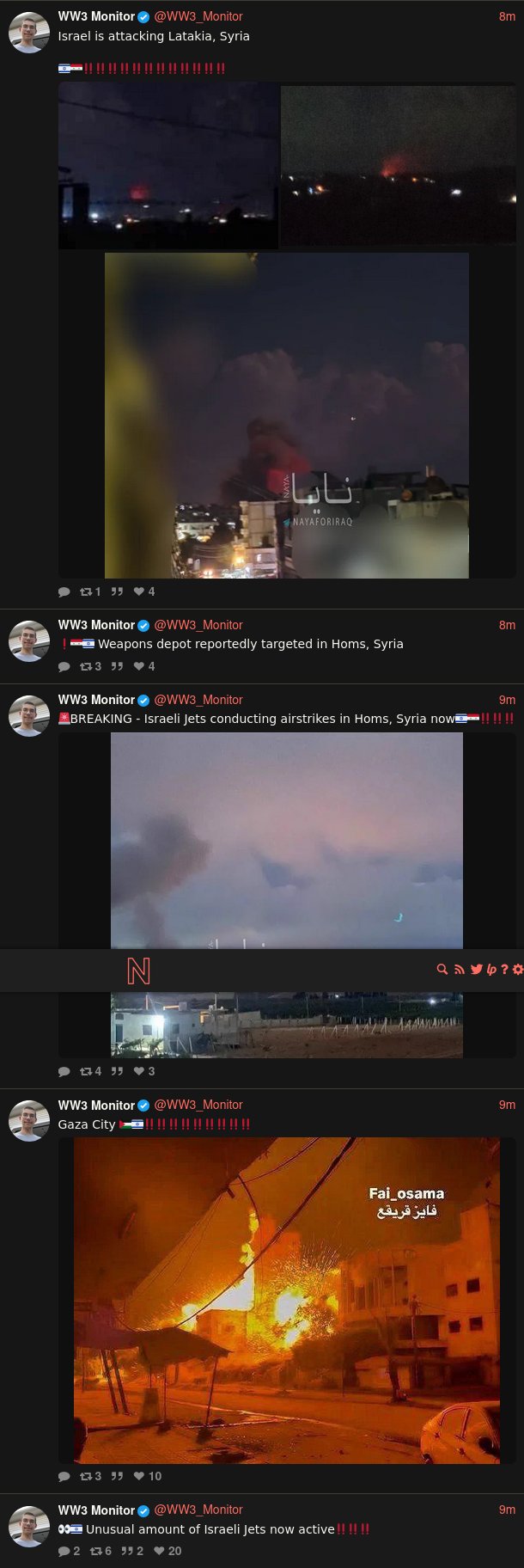Click retweet icon on Gaza City tweet
The width and height of the screenshot is (524, 1568).
click(86, 1476)
